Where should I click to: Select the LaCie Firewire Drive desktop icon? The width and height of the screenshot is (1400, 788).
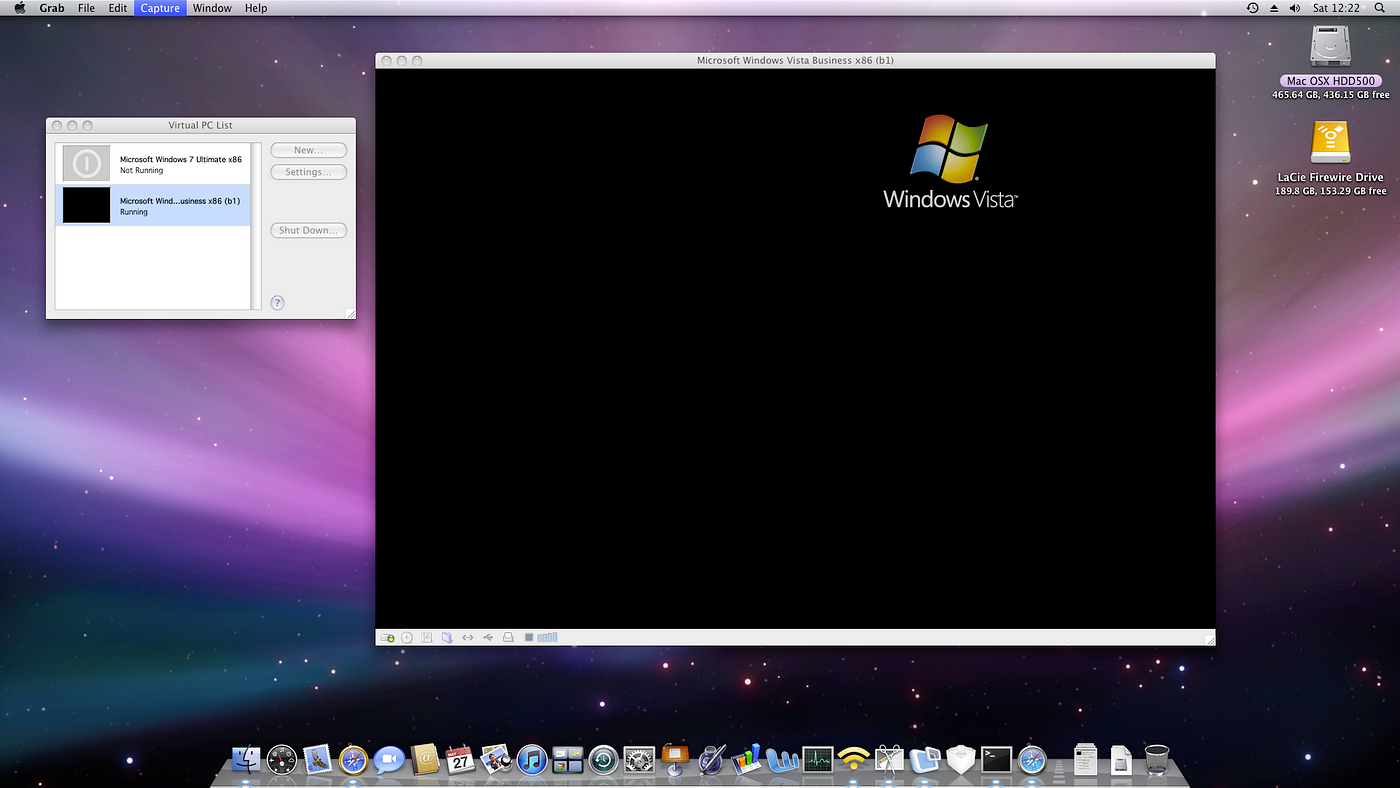1330,143
